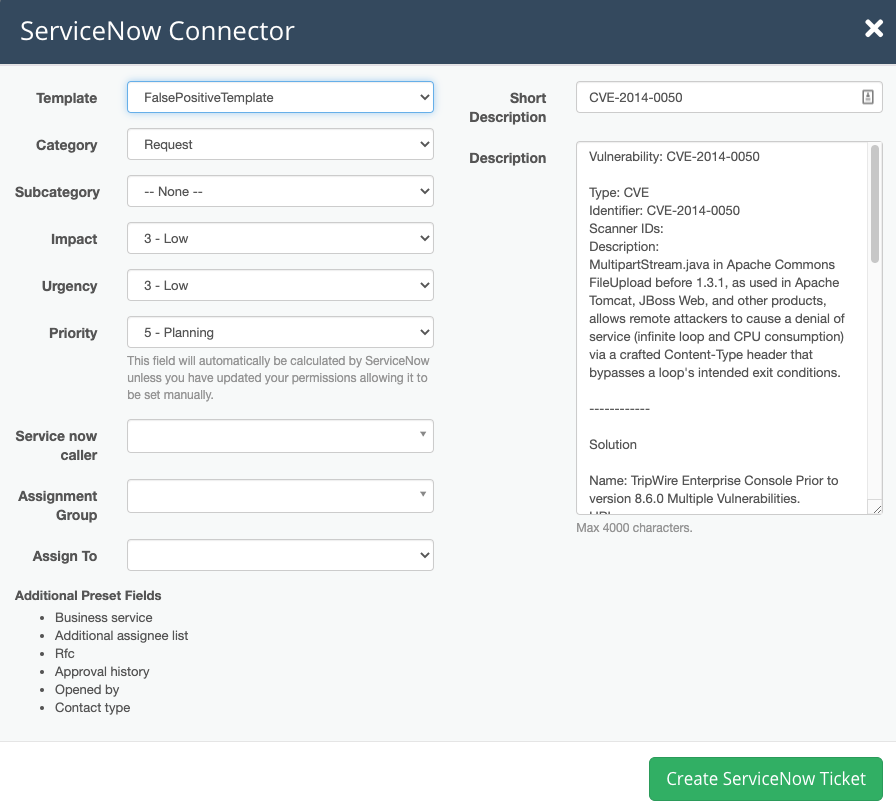Open the Template dropdown showing FalsePositiveTemplate
896x811 pixels.
[280, 97]
